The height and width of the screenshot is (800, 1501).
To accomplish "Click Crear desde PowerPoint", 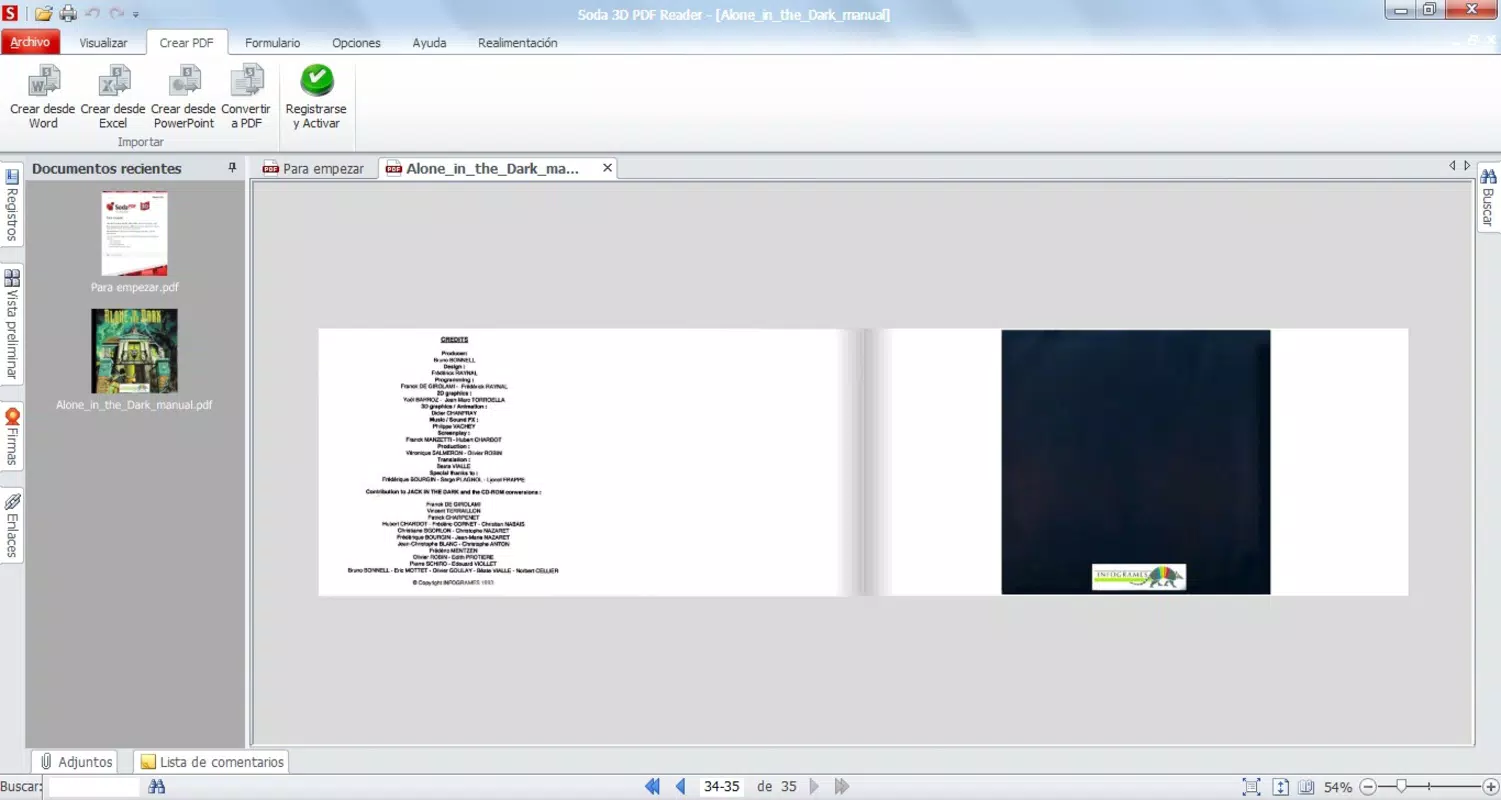I will pos(184,97).
